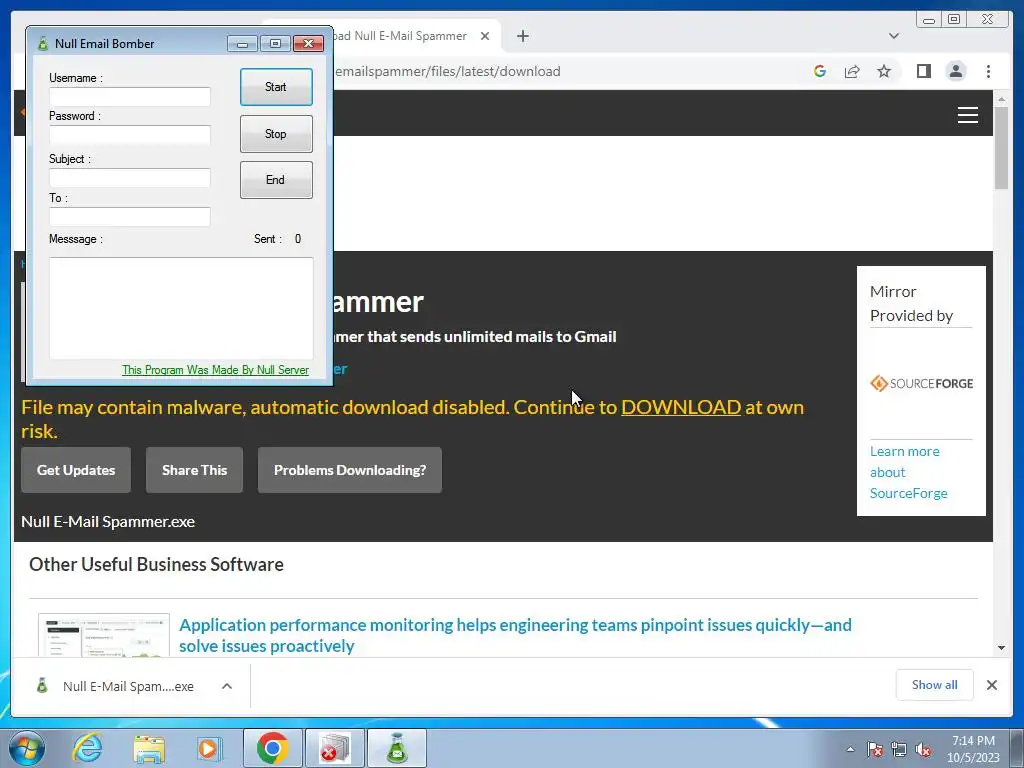This screenshot has height=768, width=1024.
Task: Open Windows Media Player from taskbar
Action: pyautogui.click(x=209, y=748)
